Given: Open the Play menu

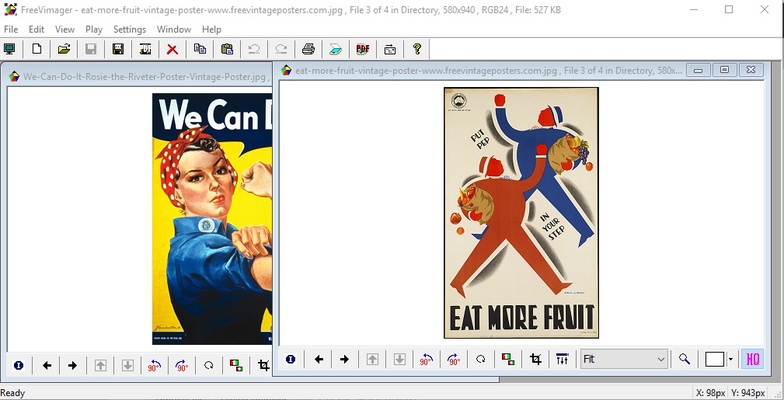Looking at the screenshot, I should (x=94, y=30).
